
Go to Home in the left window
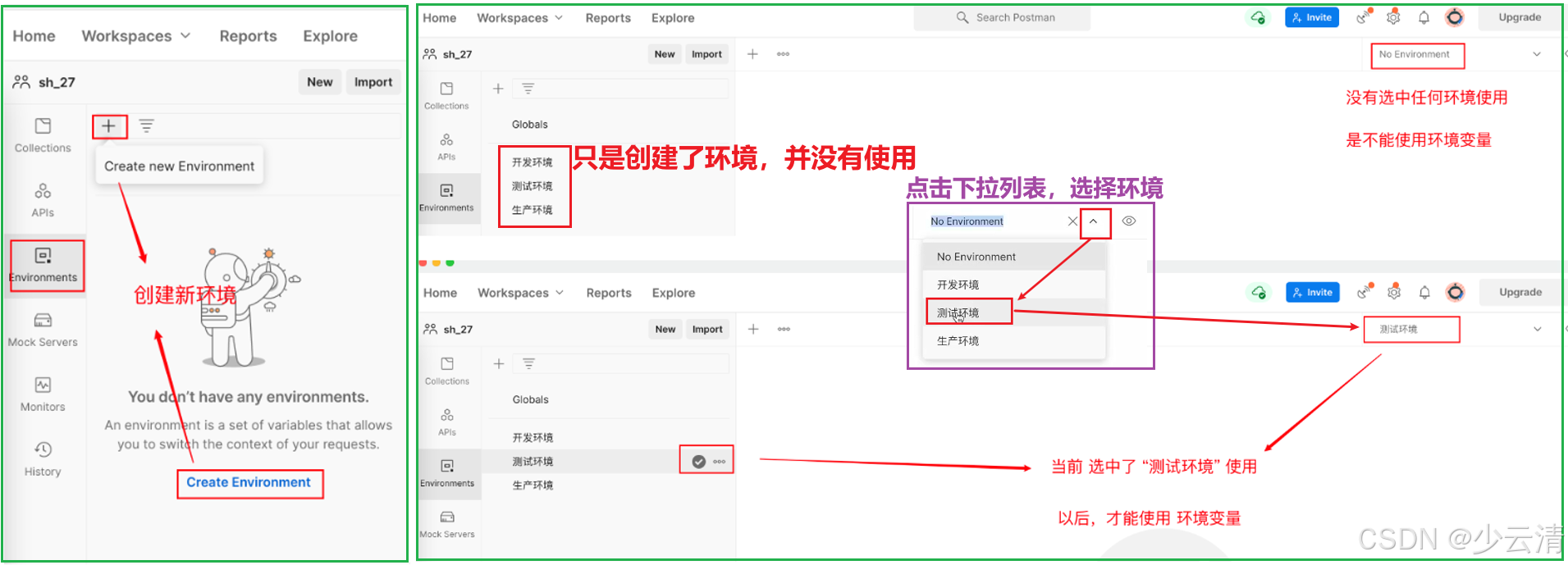click(34, 36)
